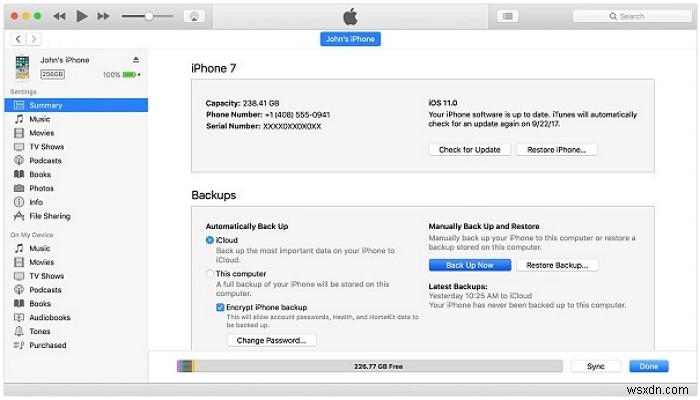Click the Info circle icon
This screenshot has height=400, width=700.
pyautogui.click(x=19, y=202)
